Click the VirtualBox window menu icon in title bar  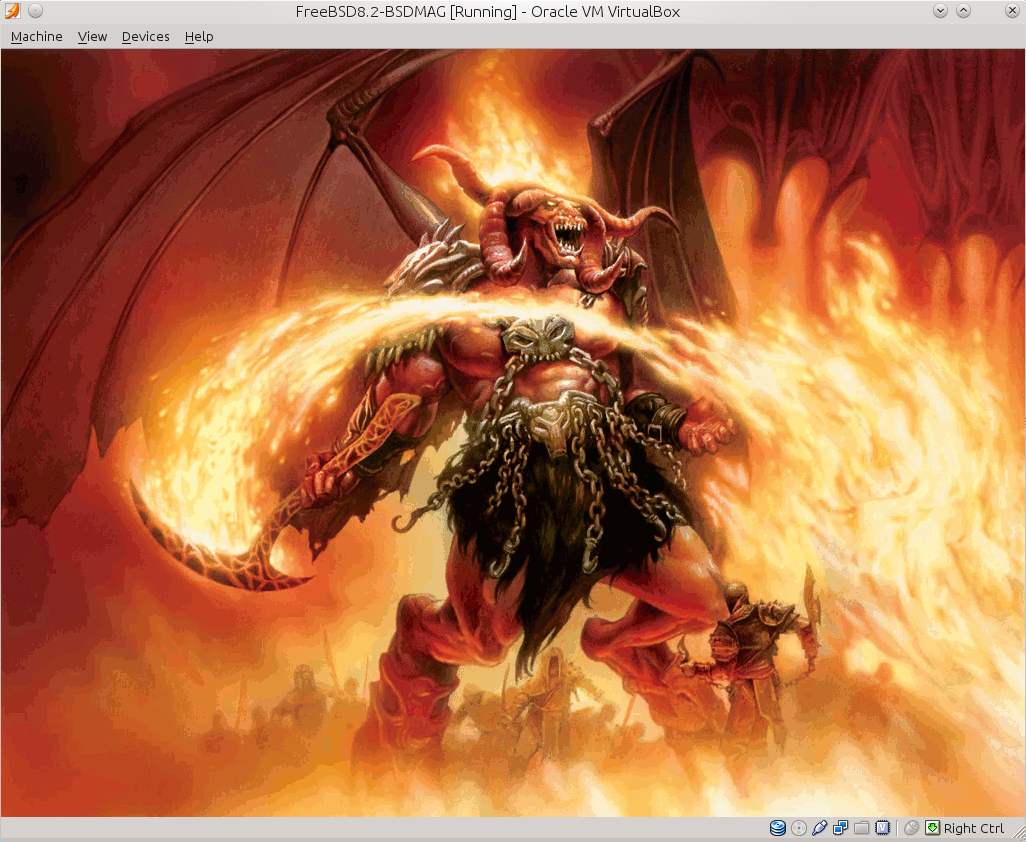coord(12,10)
